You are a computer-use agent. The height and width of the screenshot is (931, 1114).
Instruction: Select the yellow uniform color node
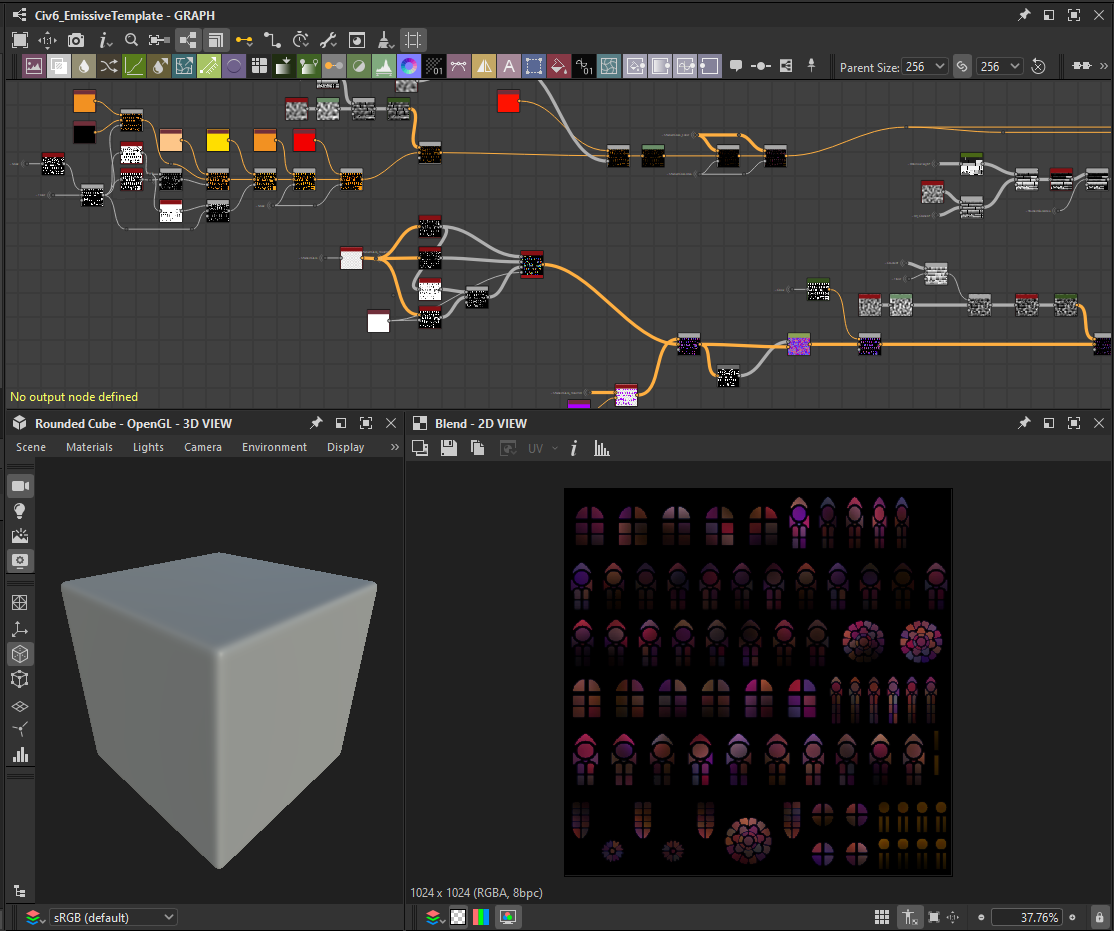[218, 140]
